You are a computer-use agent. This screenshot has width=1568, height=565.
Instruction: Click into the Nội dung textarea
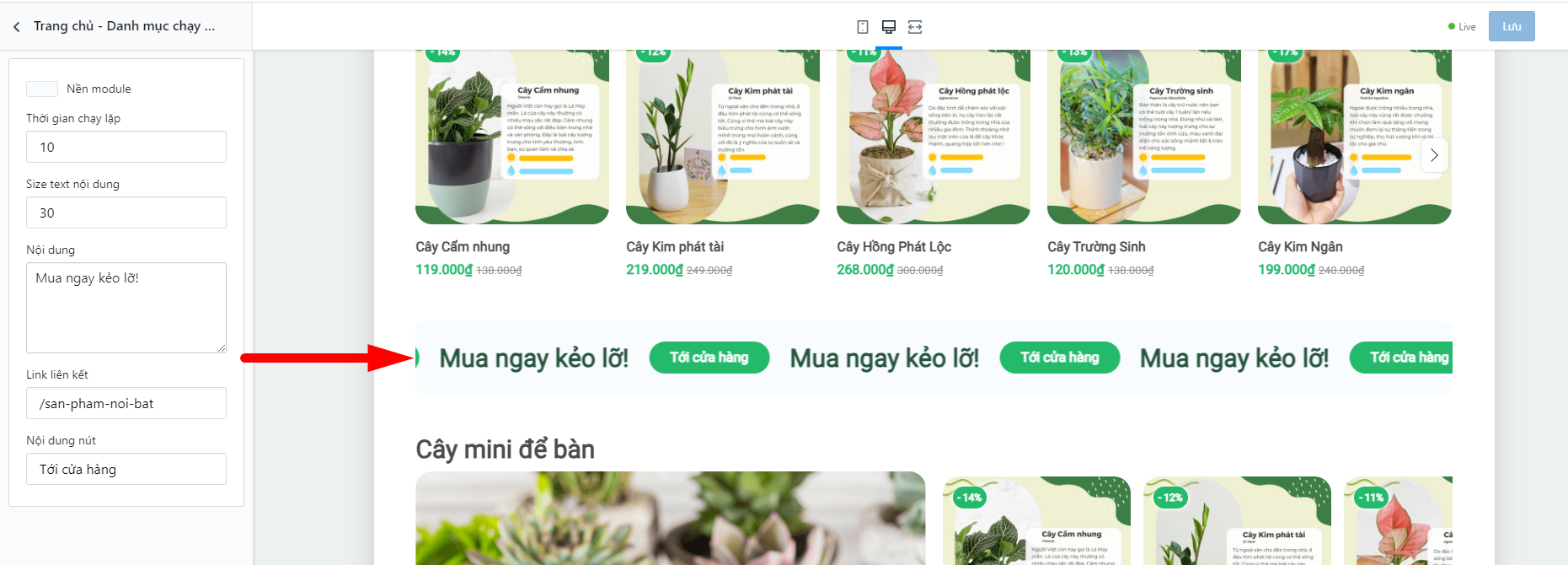(x=126, y=308)
